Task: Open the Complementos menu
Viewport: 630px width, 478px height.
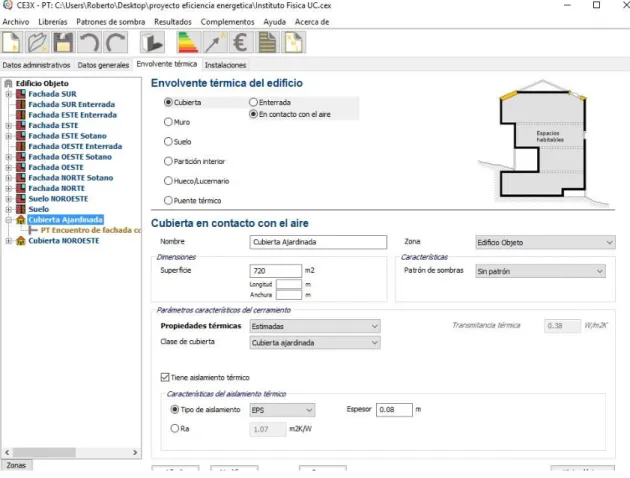Action: pos(227,22)
